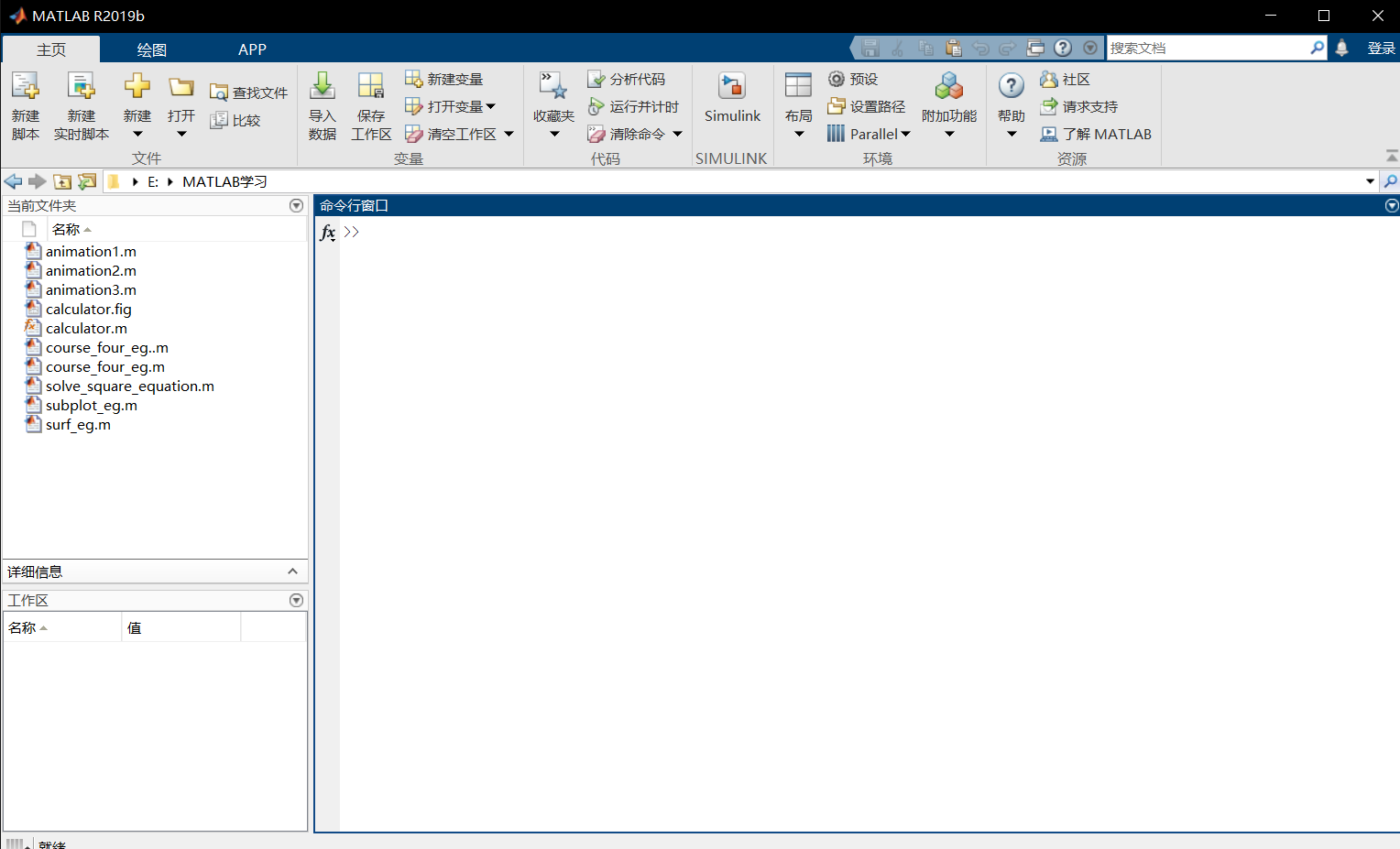The image size is (1400, 849).
Task: Click the MATLAB学习 path segment
Action: click(x=224, y=181)
